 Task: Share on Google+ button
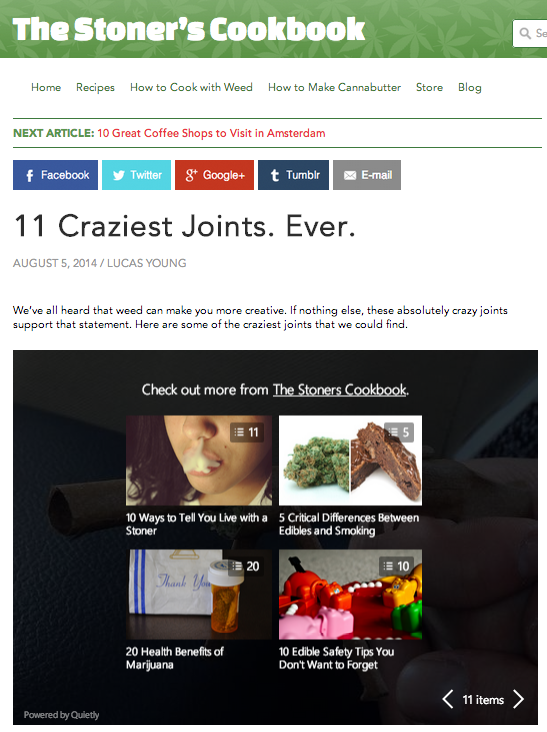pyautogui.click(x=214, y=175)
